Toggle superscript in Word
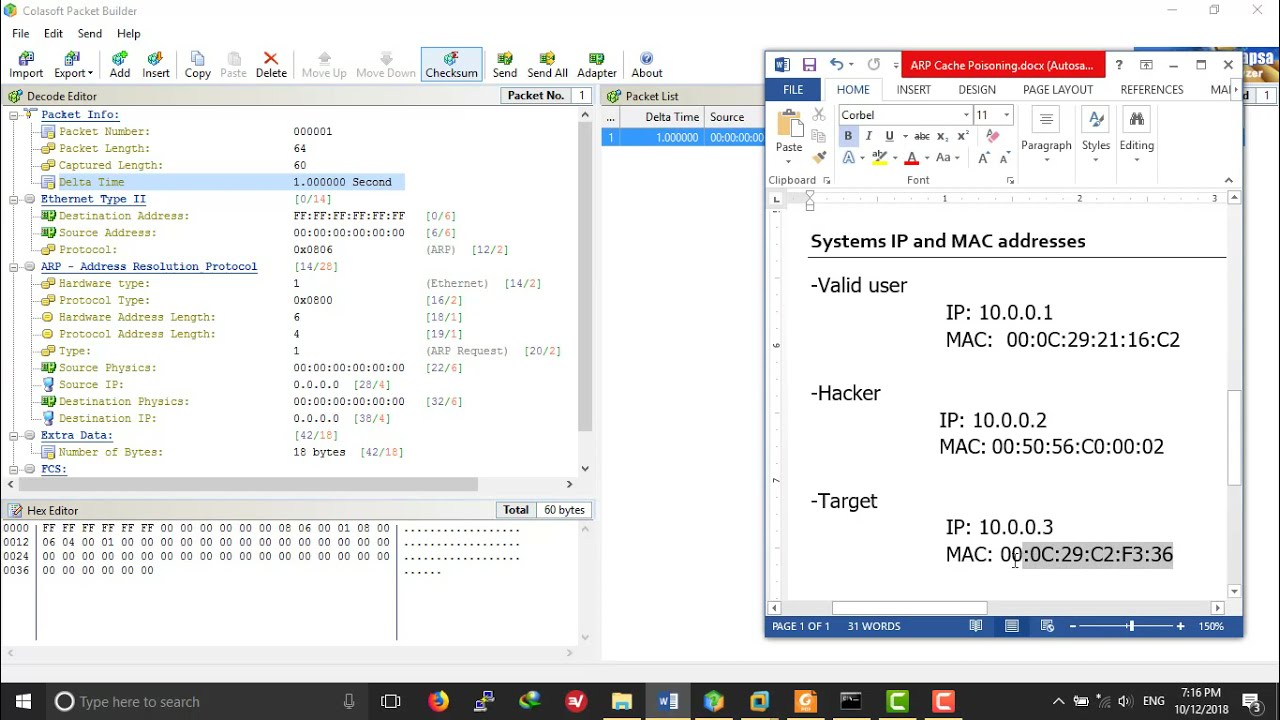 click(962, 136)
